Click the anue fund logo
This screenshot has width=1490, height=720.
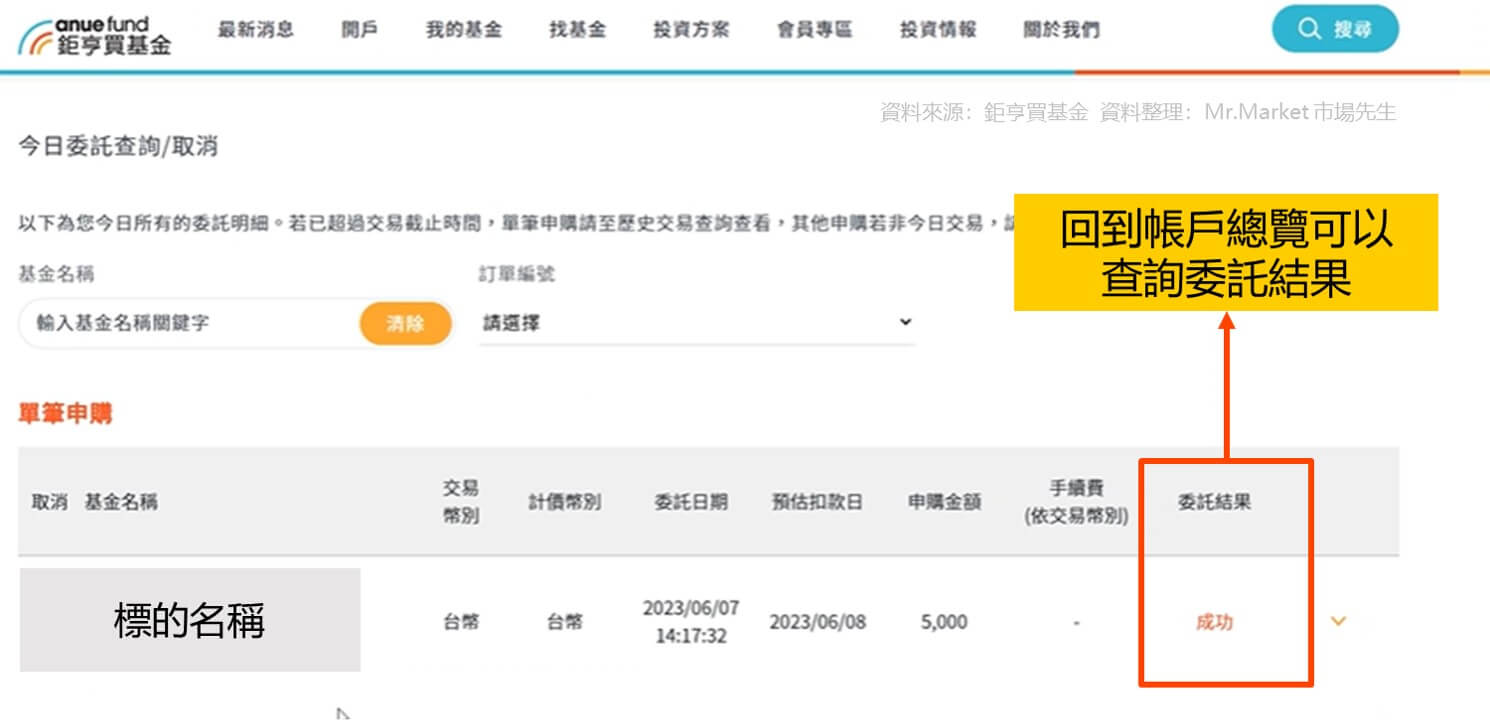click(94, 34)
